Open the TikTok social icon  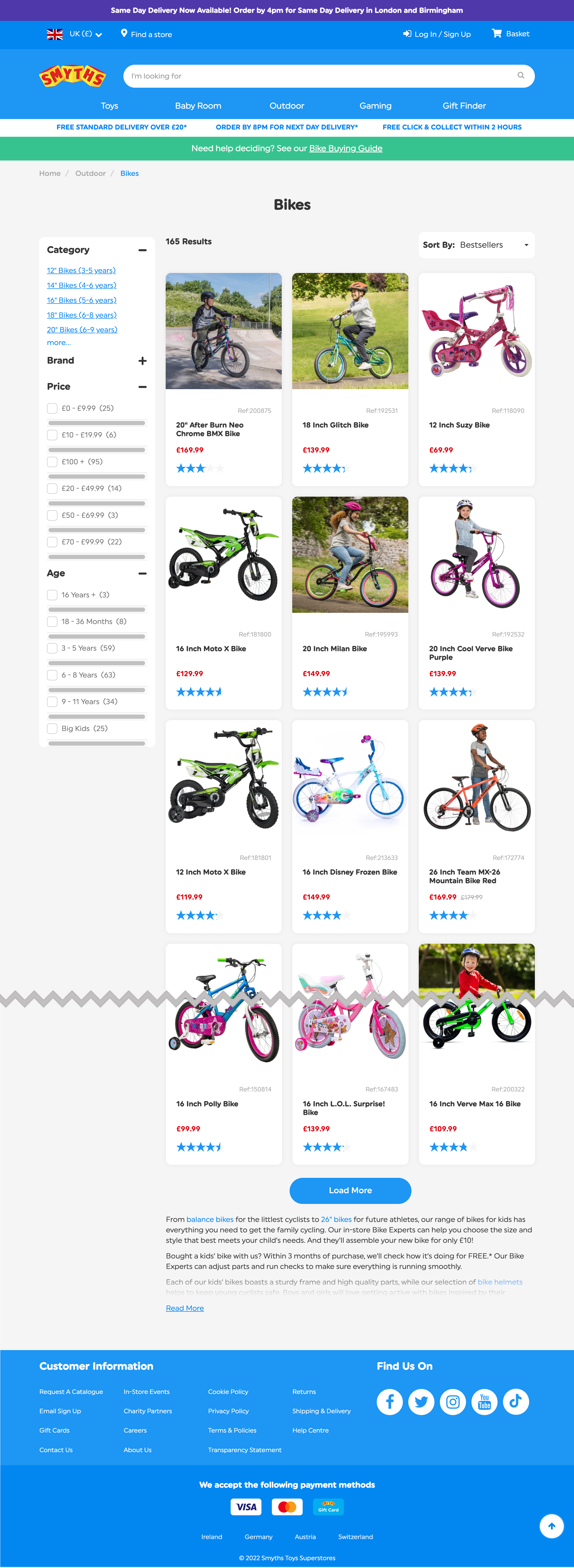click(x=516, y=1401)
